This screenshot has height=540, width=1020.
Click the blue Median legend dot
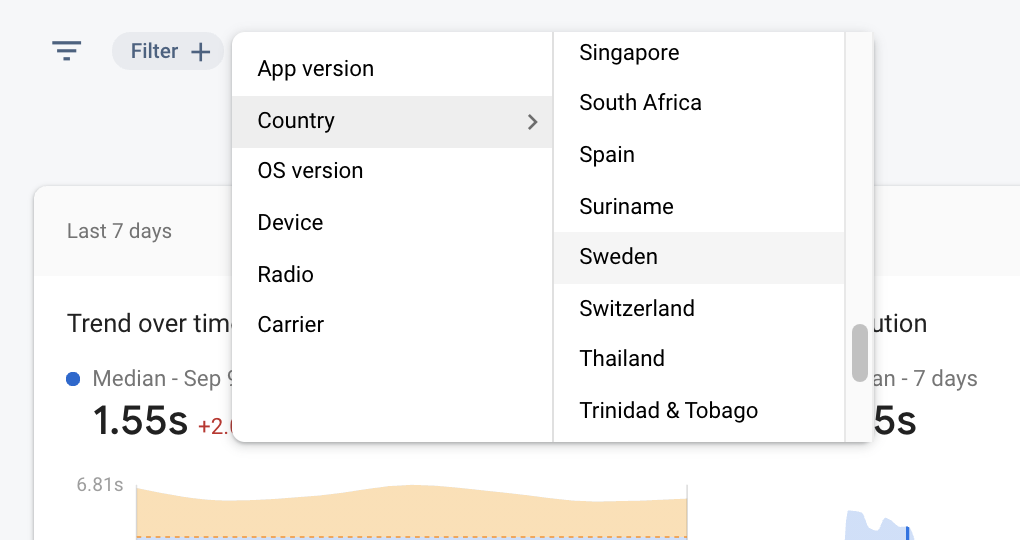[73, 379]
